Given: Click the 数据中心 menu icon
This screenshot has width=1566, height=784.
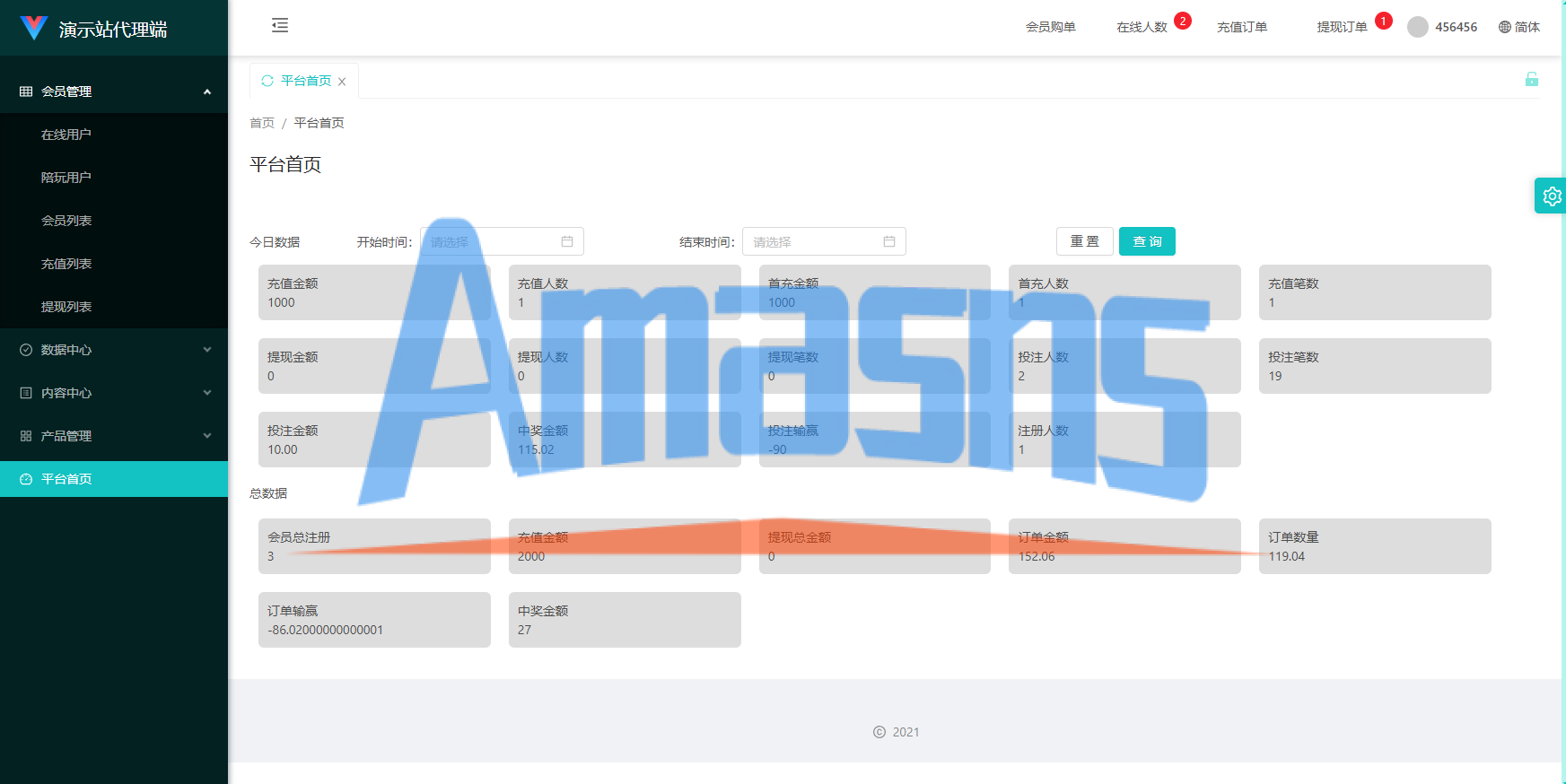Looking at the screenshot, I should 26,350.
